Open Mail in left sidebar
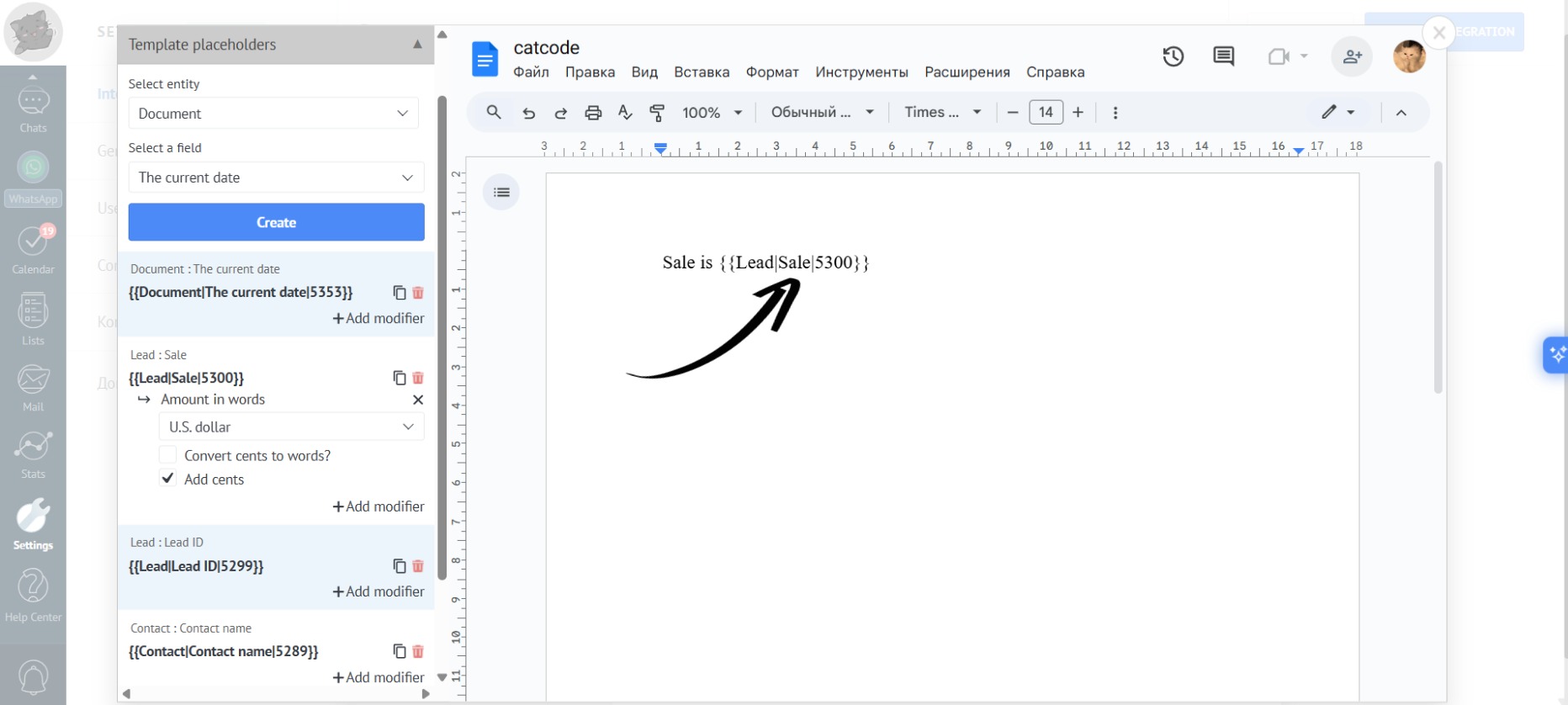1568x705 pixels. 33,387
